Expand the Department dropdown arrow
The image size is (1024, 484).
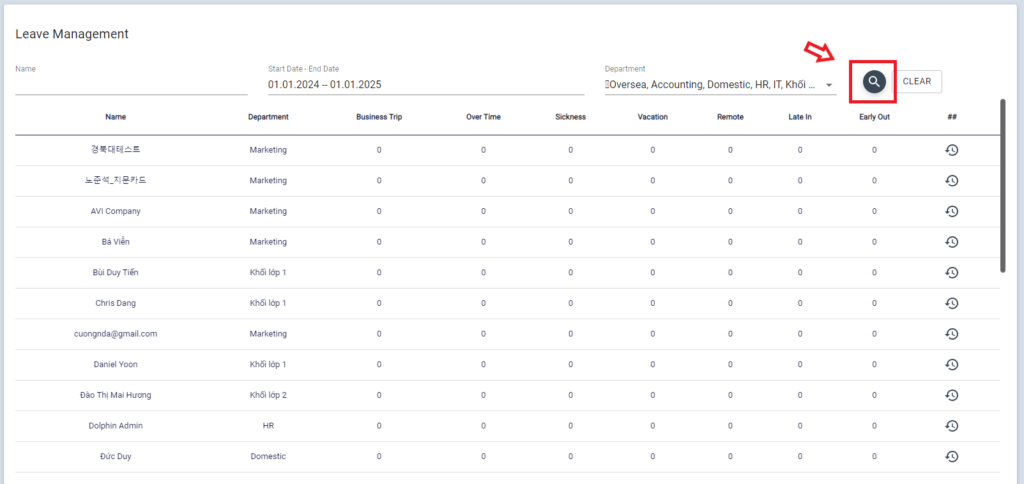[x=829, y=85]
